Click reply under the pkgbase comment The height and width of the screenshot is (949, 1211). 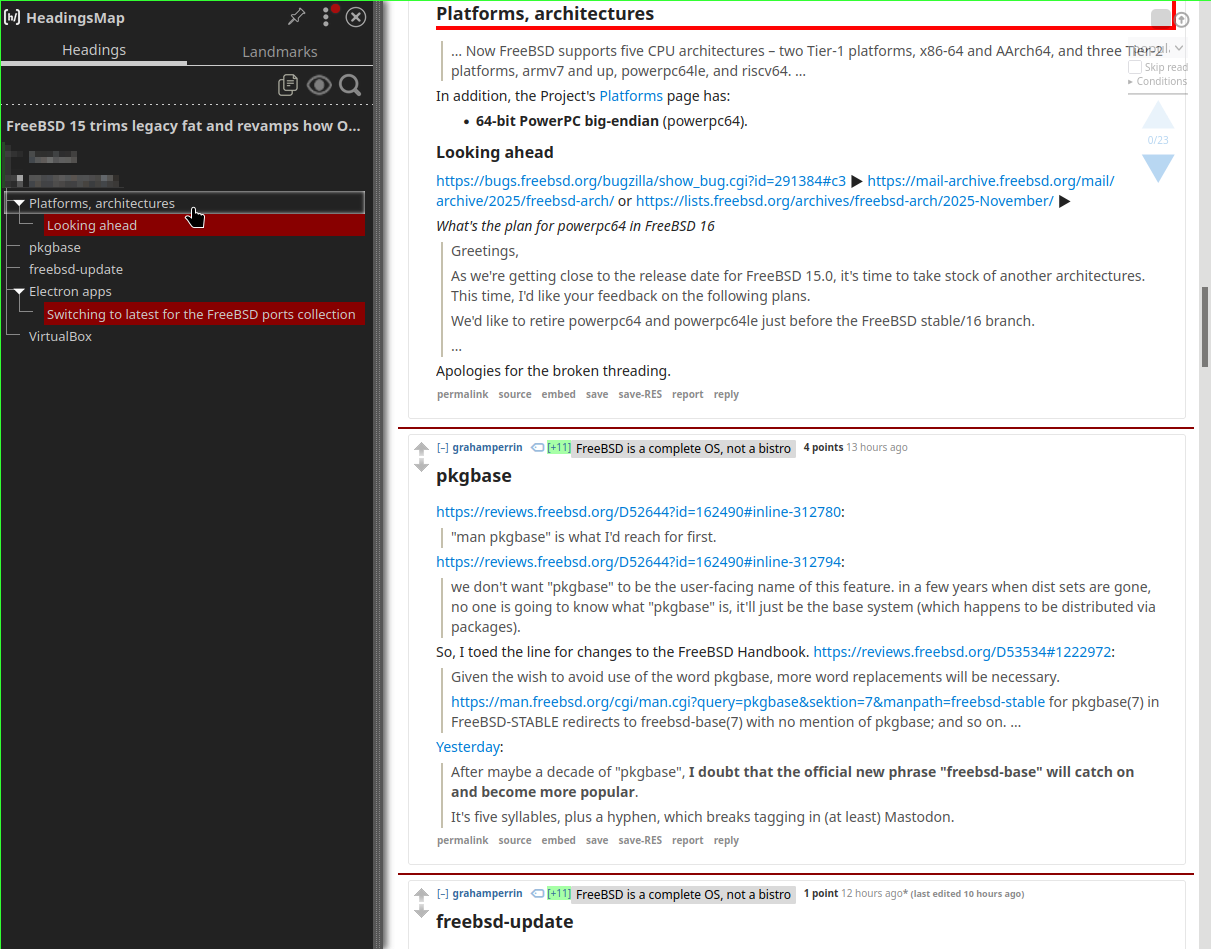click(x=726, y=841)
